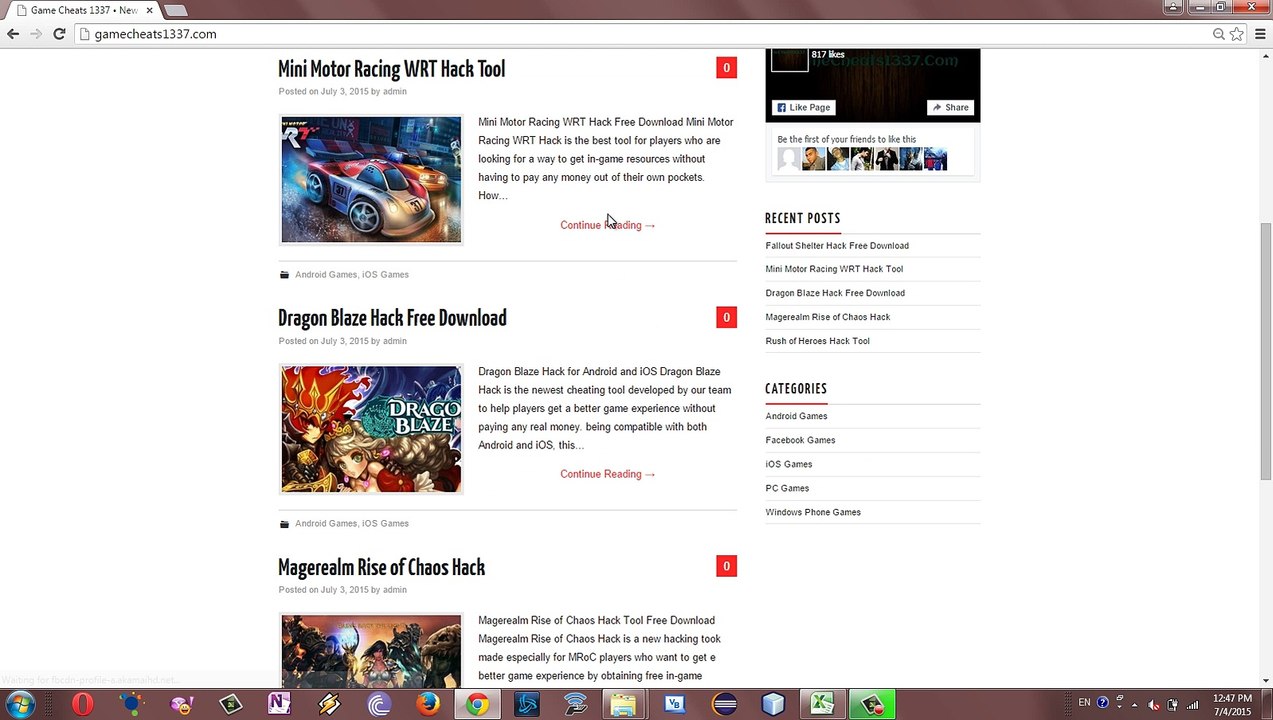Open the Magerealm Rise of Chaos thumbnail
This screenshot has height=720, width=1273.
click(x=371, y=651)
